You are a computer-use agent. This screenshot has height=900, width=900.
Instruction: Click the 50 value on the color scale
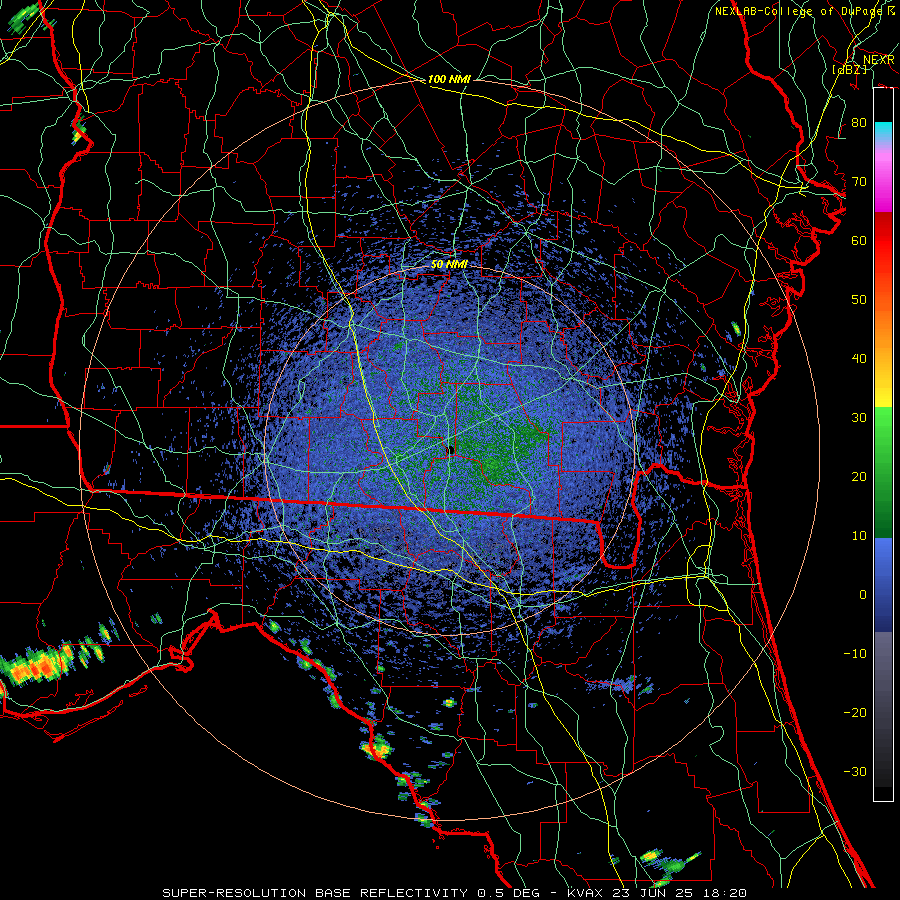click(859, 300)
